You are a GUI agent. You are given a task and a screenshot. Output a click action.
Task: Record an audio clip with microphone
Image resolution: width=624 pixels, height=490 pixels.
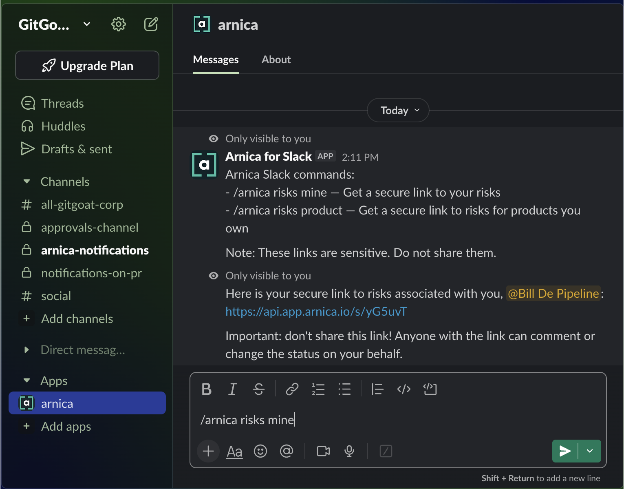tap(349, 451)
